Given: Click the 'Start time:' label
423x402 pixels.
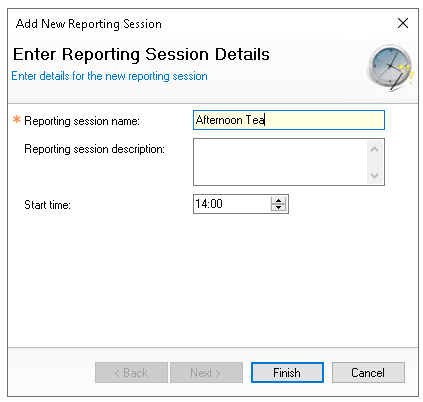Looking at the screenshot, I should (x=47, y=205).
